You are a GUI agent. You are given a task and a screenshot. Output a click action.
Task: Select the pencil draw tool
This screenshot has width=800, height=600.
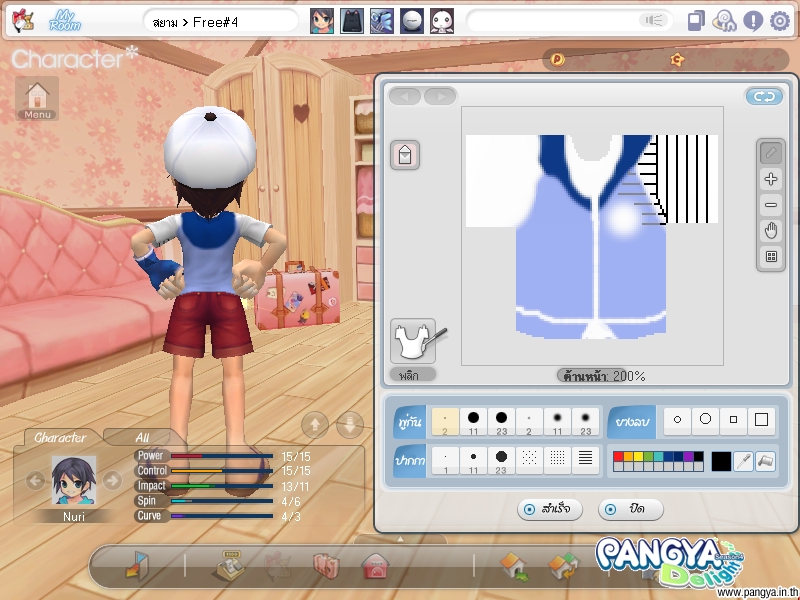tap(771, 153)
